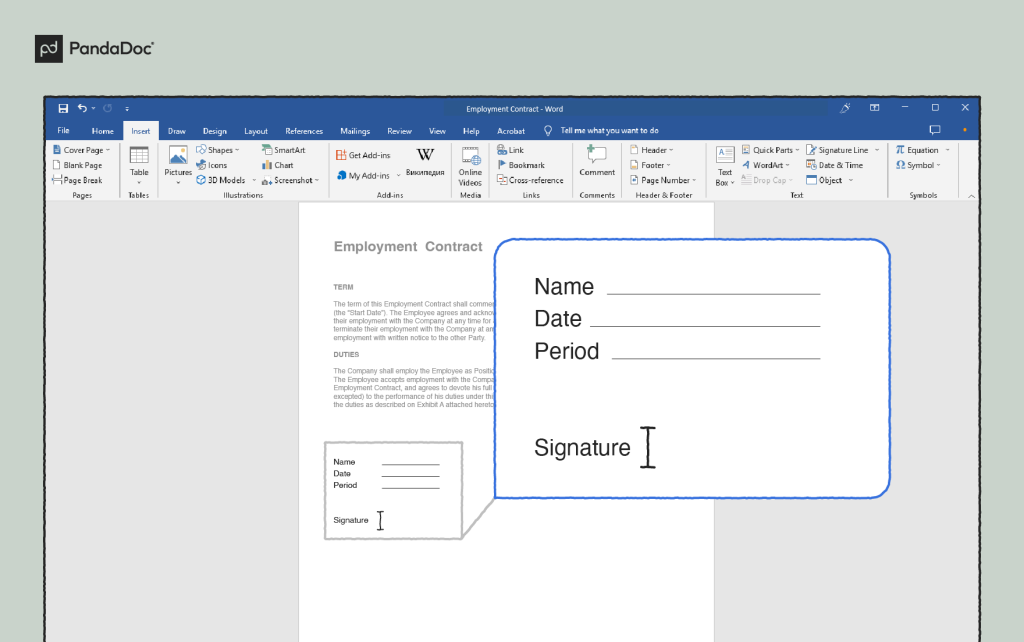Click the Redo icon in title bar
Screen dimensions: 1024x642
click(x=108, y=108)
